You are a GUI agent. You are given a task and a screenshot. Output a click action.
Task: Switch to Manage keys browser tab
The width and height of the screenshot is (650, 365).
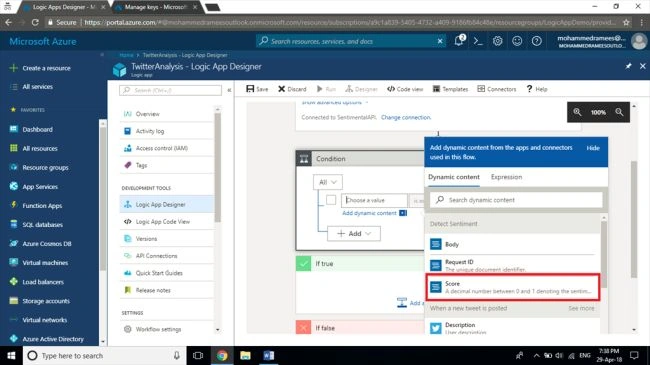click(155, 7)
